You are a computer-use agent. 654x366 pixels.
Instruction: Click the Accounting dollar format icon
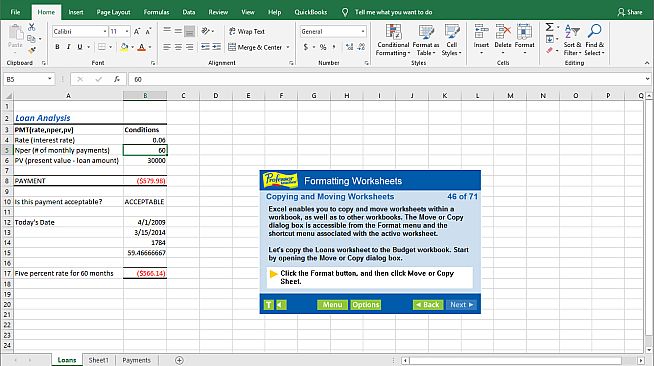click(306, 47)
